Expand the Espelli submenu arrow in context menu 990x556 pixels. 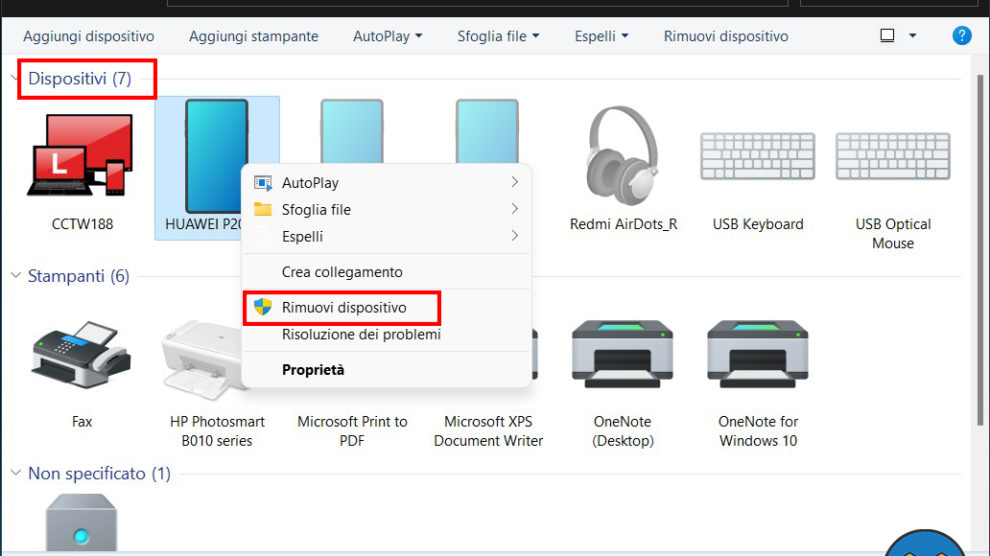click(515, 236)
